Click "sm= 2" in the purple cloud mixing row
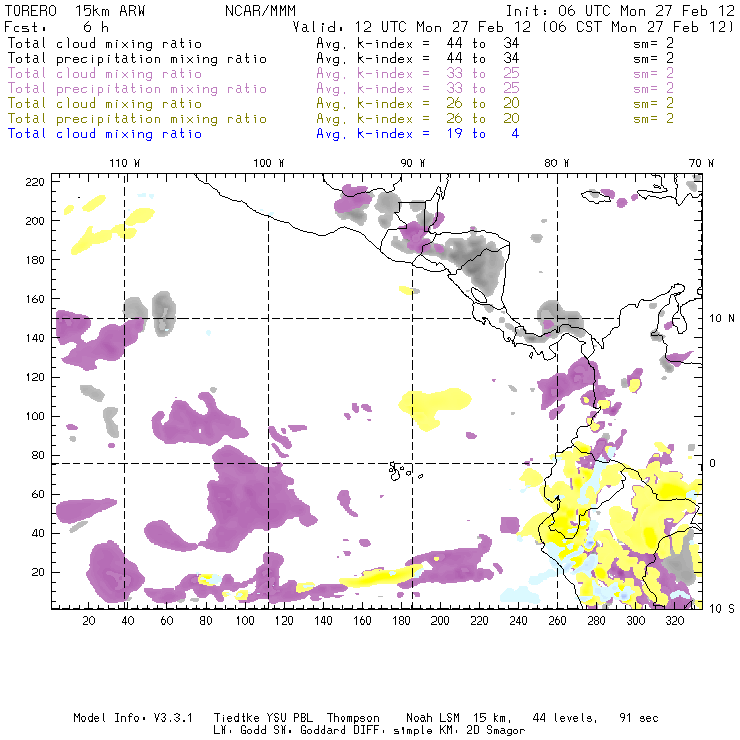This screenshot has height=740, width=740. [653, 74]
